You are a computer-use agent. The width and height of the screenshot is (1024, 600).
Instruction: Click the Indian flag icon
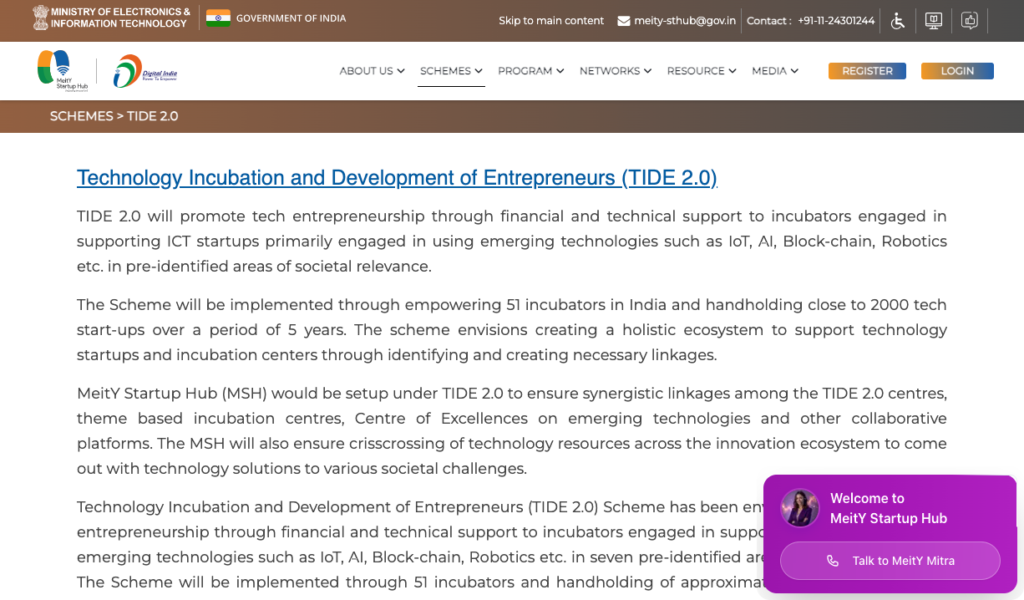coord(217,18)
